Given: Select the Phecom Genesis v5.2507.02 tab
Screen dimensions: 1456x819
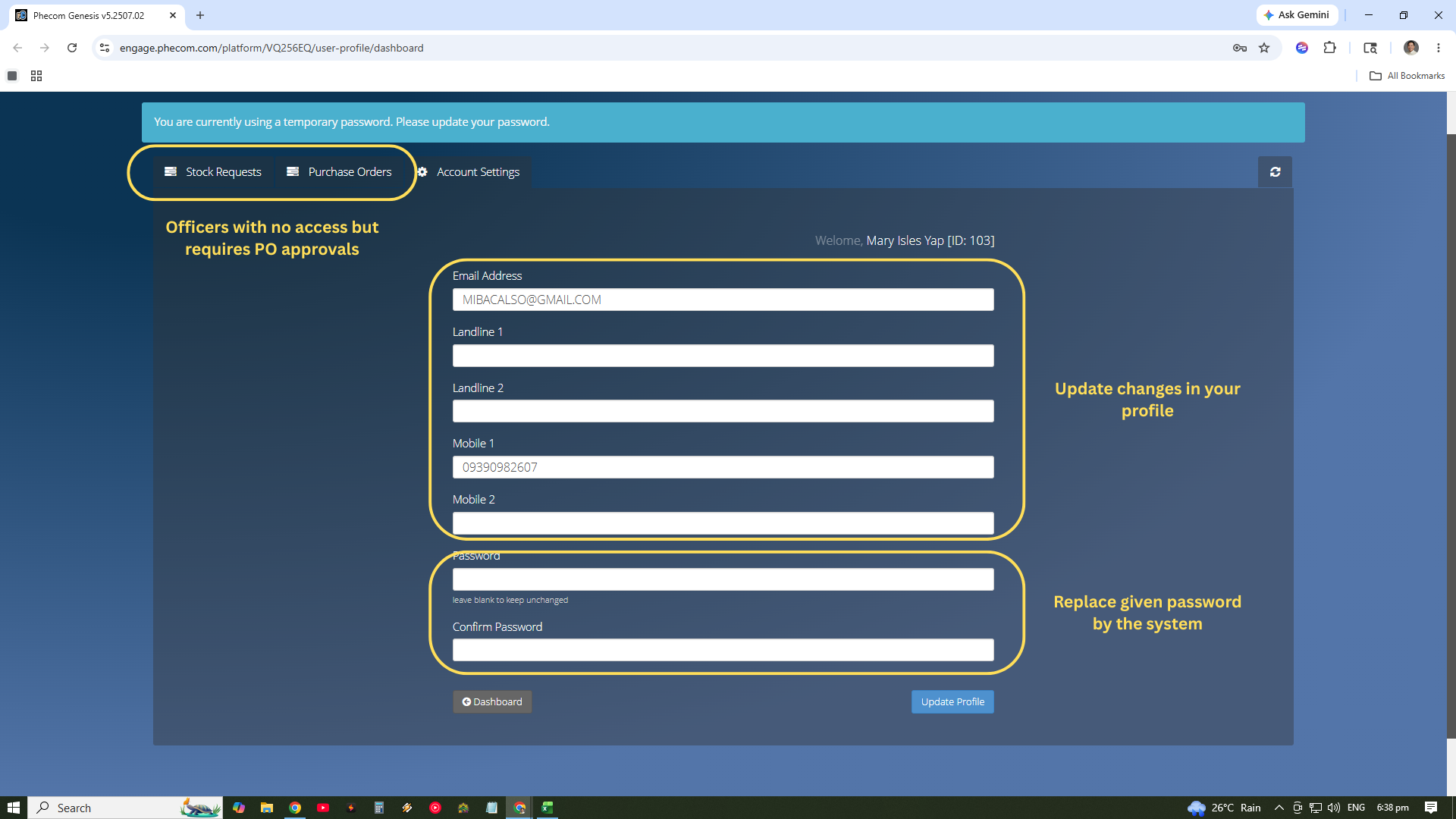Looking at the screenshot, I should coord(89,15).
